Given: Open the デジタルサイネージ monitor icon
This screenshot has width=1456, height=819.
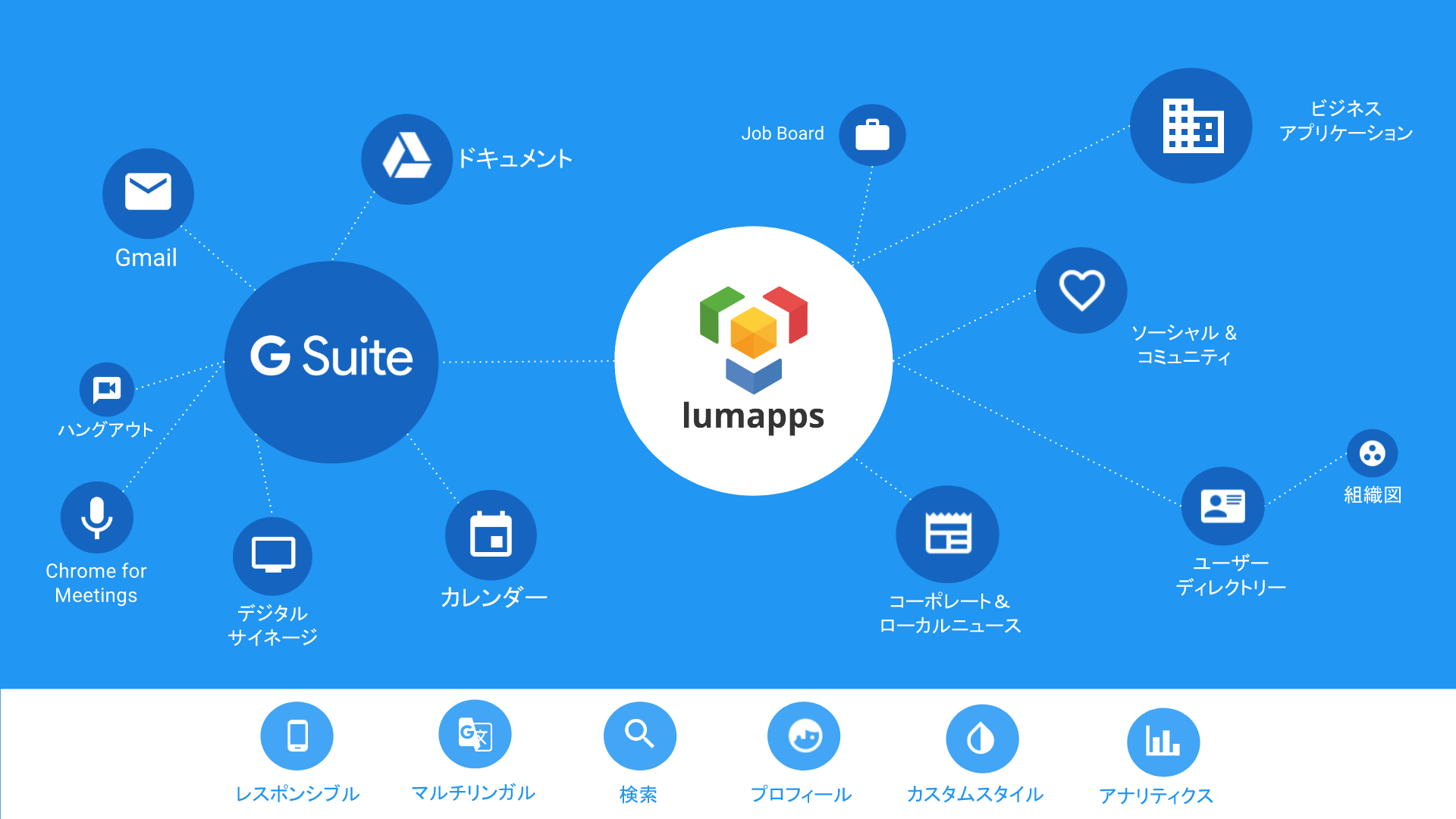Looking at the screenshot, I should (273, 556).
